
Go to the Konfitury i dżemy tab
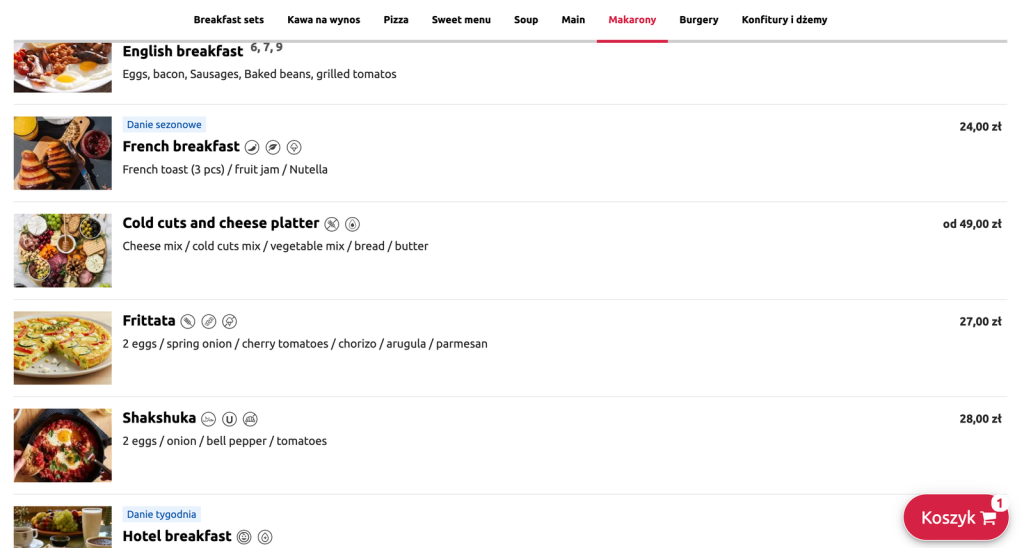[784, 20]
